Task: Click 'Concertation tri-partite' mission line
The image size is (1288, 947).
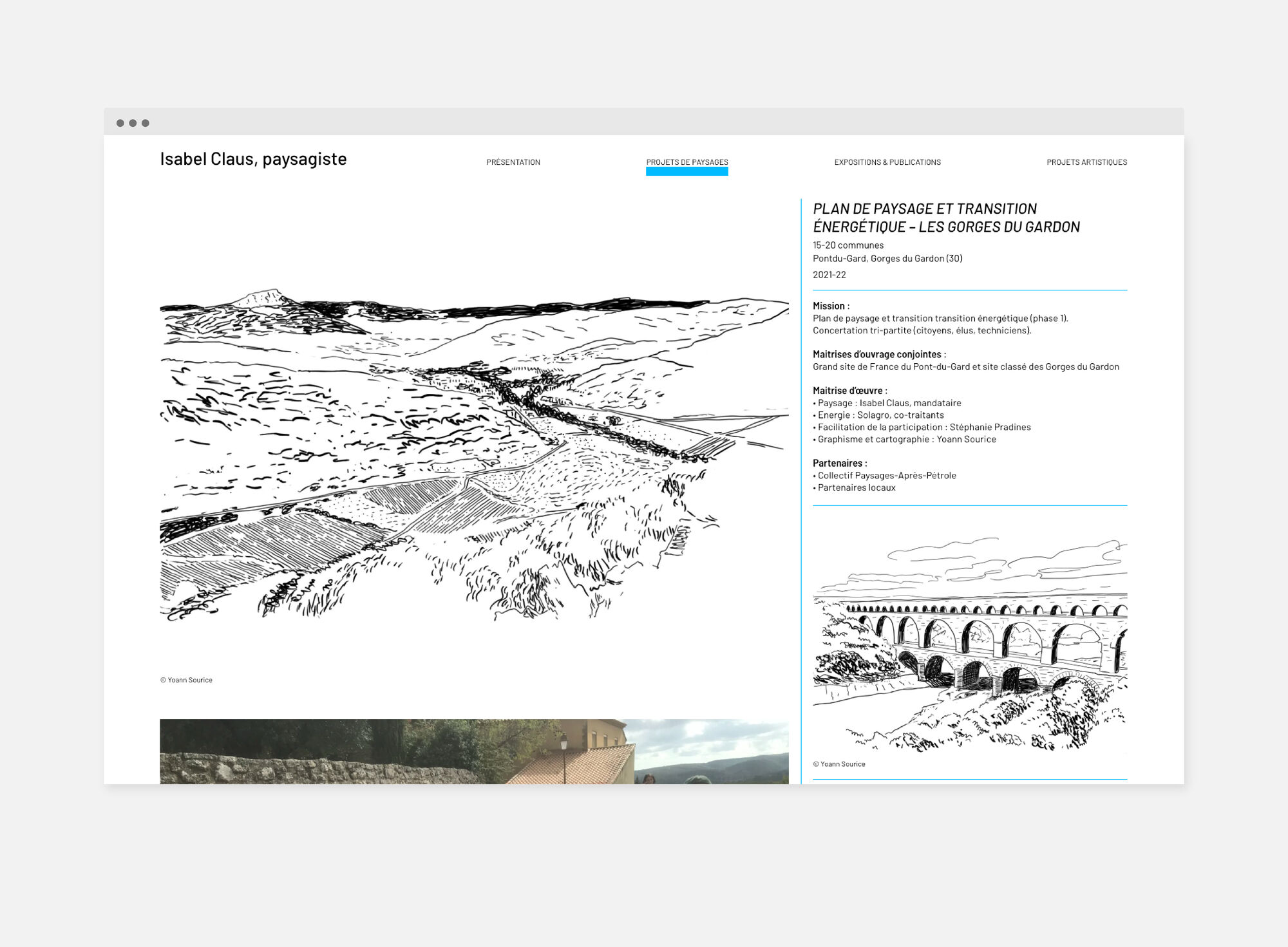Action: coord(922,331)
